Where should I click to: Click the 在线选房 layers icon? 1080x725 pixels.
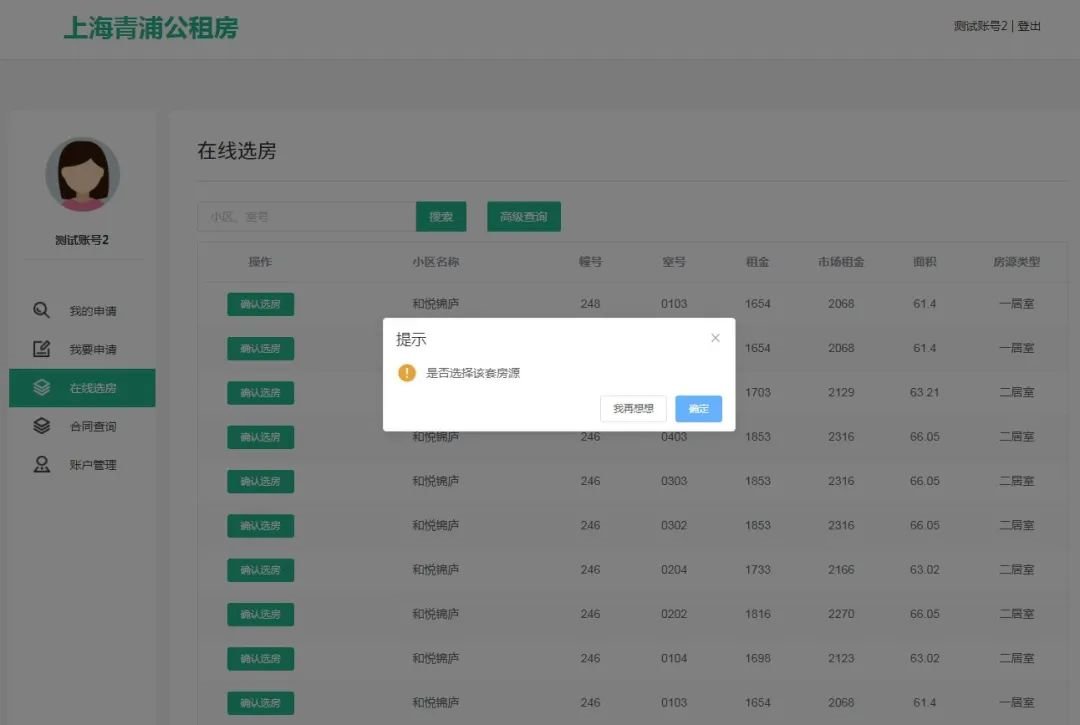tap(41, 388)
